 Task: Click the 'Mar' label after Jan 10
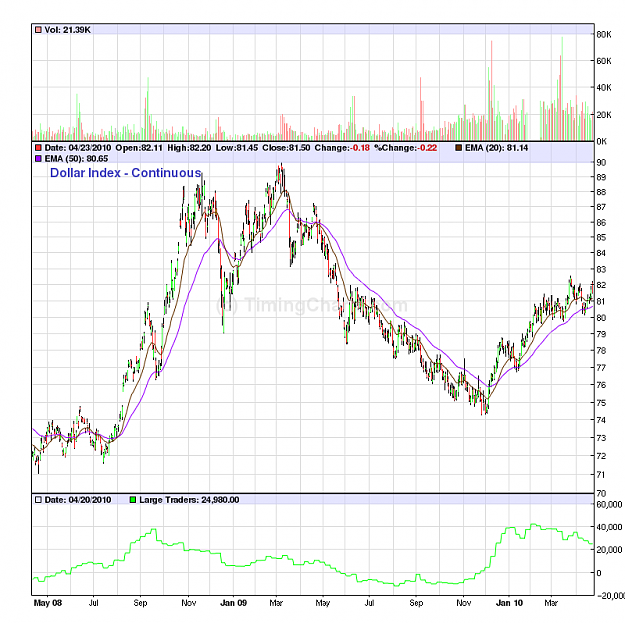click(551, 603)
